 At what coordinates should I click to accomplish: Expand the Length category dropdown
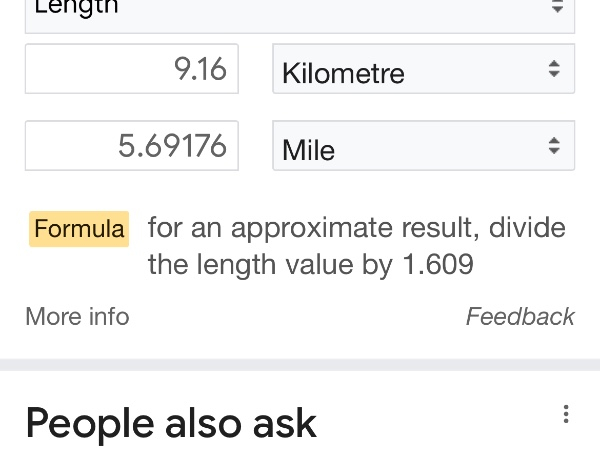pos(300,12)
